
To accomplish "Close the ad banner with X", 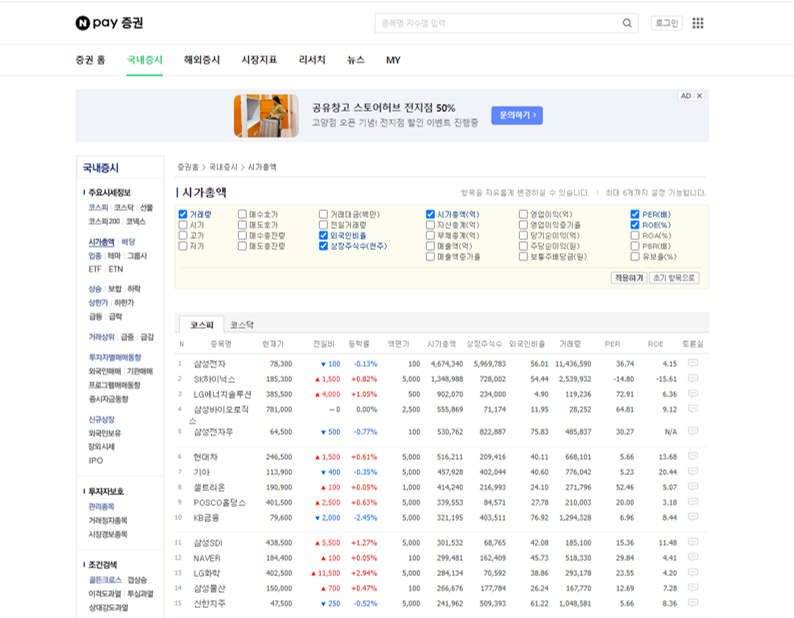I will [699, 96].
